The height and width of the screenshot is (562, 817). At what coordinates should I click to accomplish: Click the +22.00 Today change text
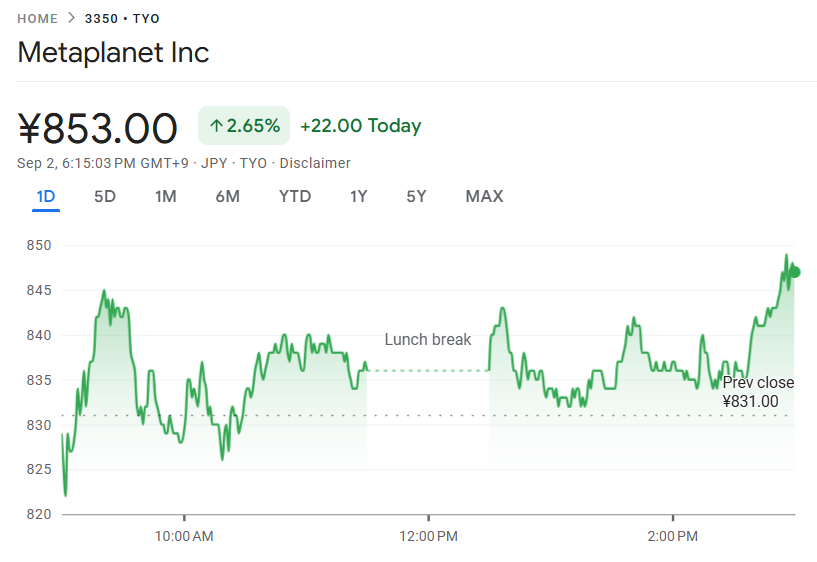(x=360, y=126)
